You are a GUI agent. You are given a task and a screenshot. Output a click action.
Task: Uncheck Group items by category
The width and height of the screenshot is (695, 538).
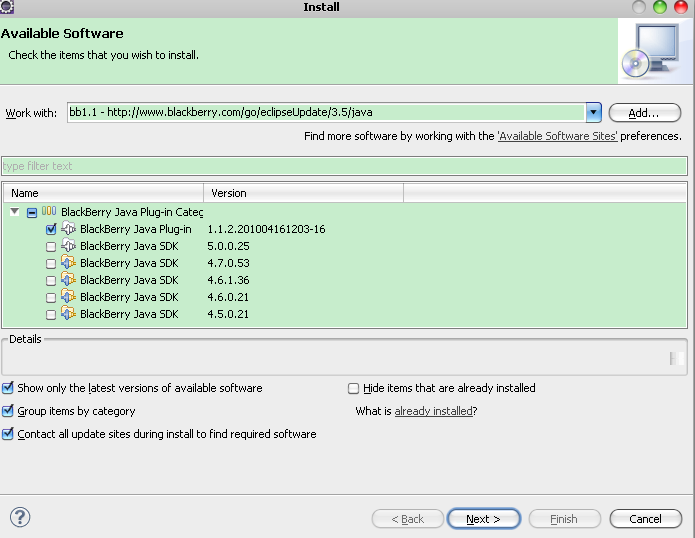click(8, 411)
